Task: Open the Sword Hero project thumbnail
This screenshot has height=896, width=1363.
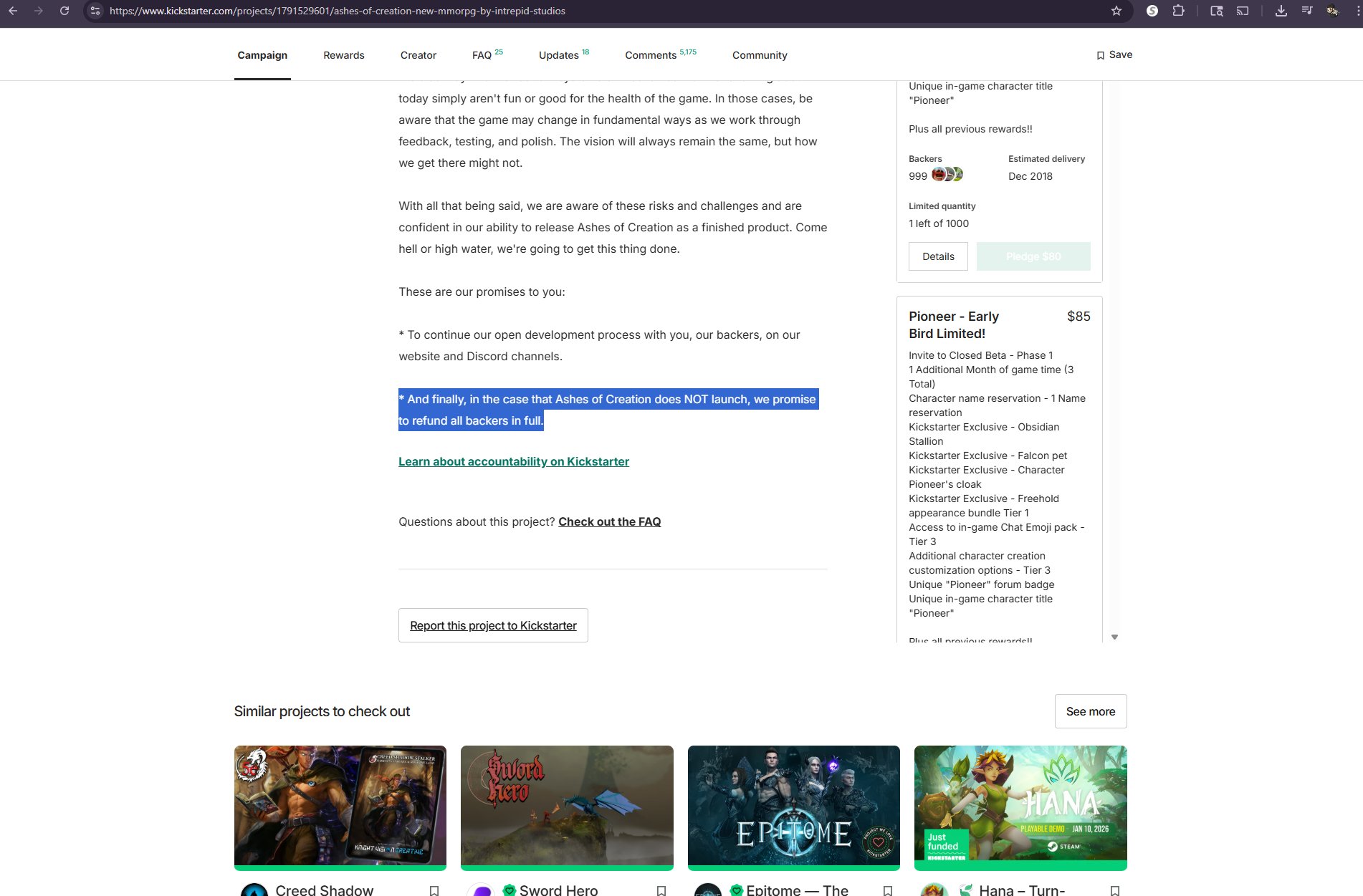Action: (567, 806)
